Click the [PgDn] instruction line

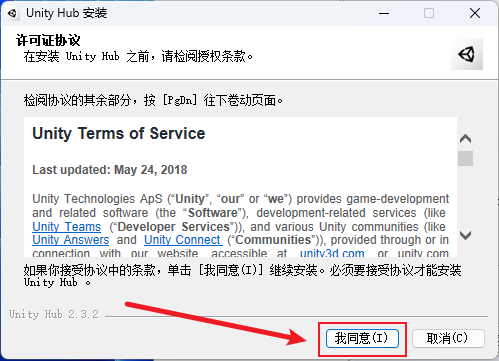(x=153, y=100)
